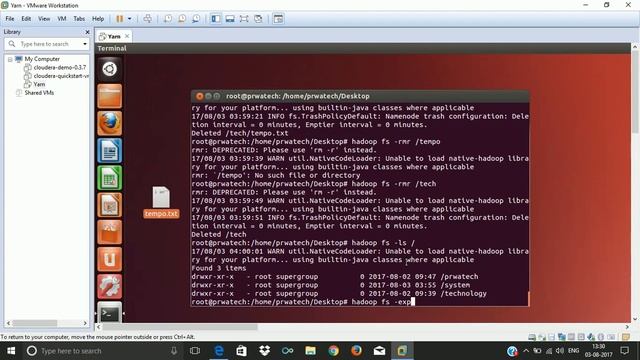This screenshot has height=360, width=640.
Task: Select the cloudera-demo-0.3.7 virtual machine
Action: click(60, 67)
